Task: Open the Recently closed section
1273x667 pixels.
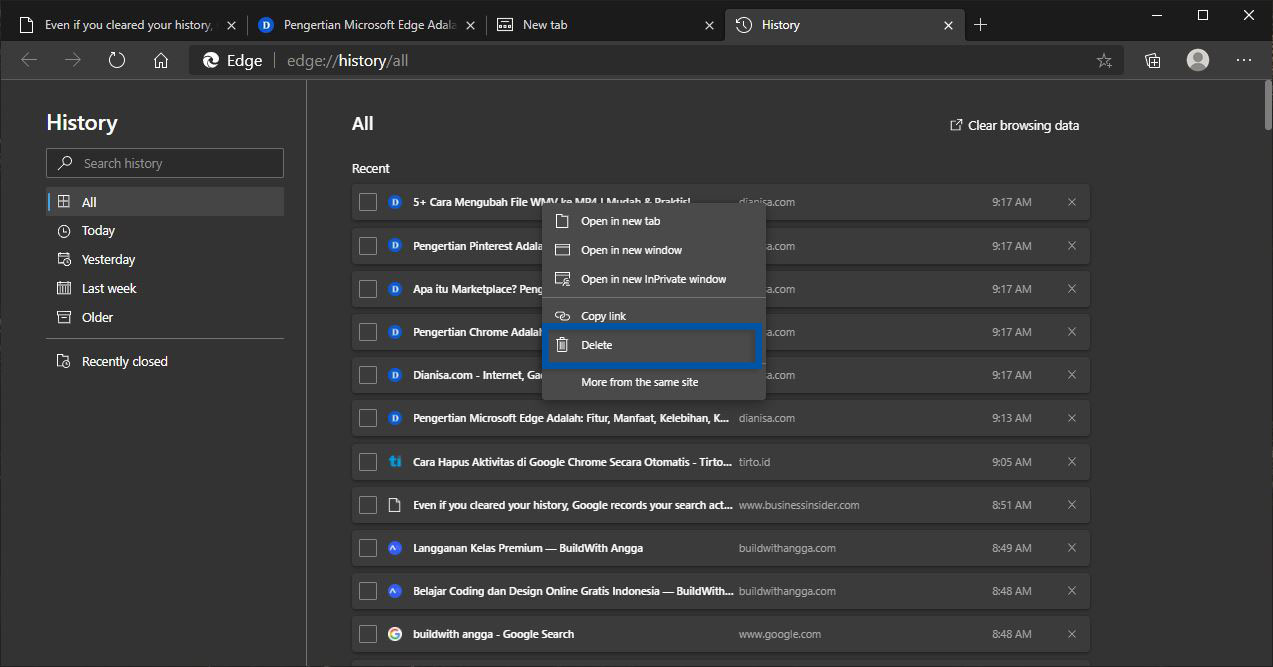Action: tap(122, 360)
